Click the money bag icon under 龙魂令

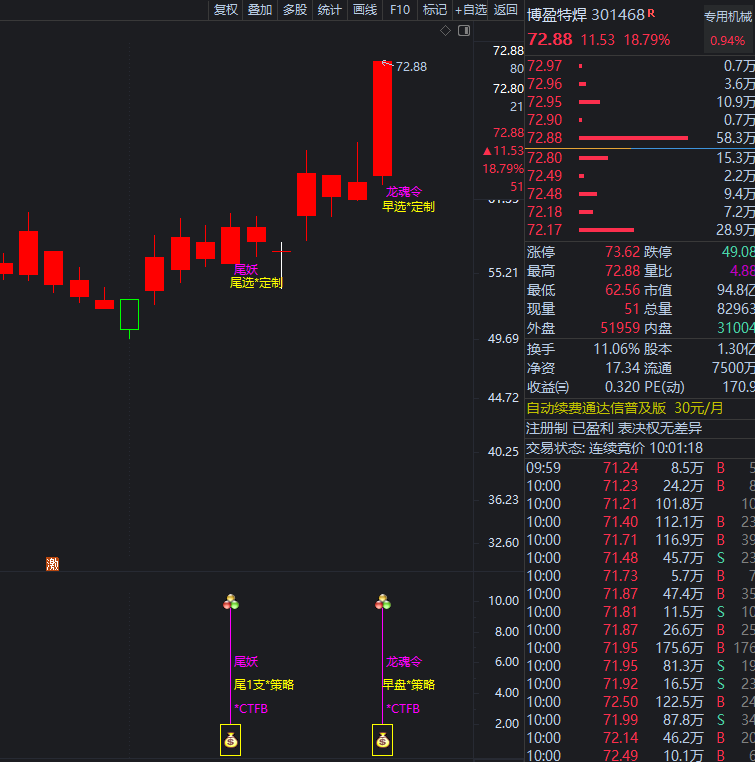click(x=382, y=741)
